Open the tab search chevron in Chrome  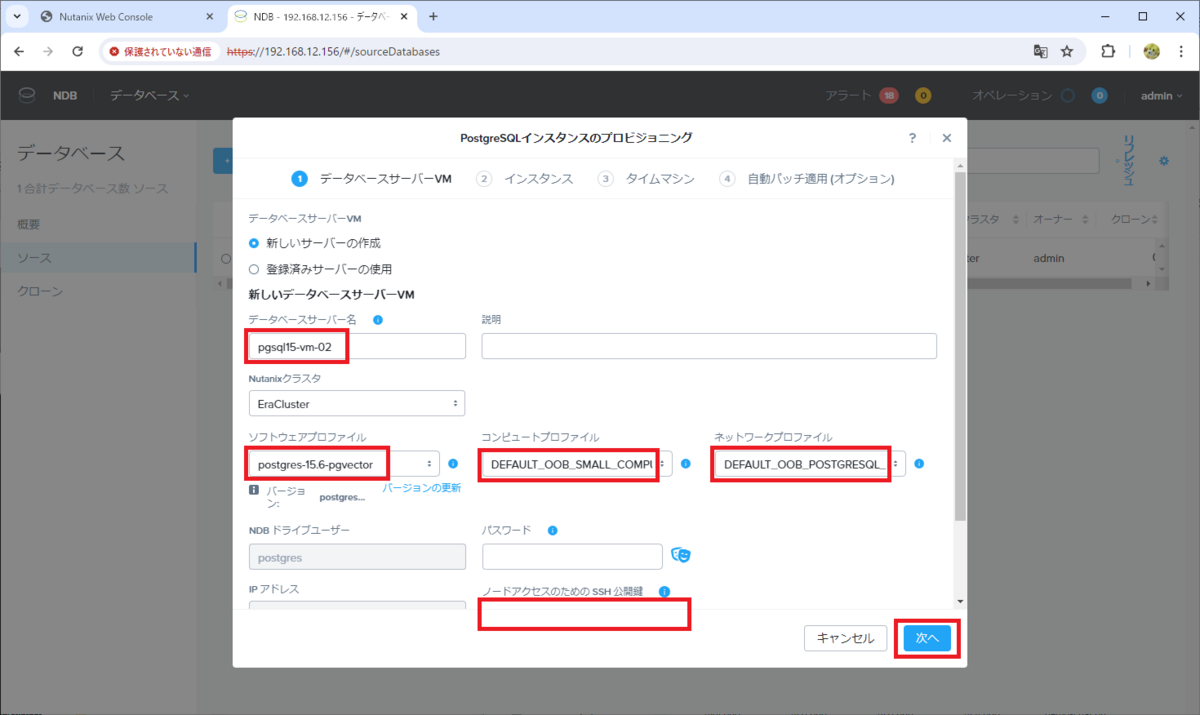(x=18, y=17)
